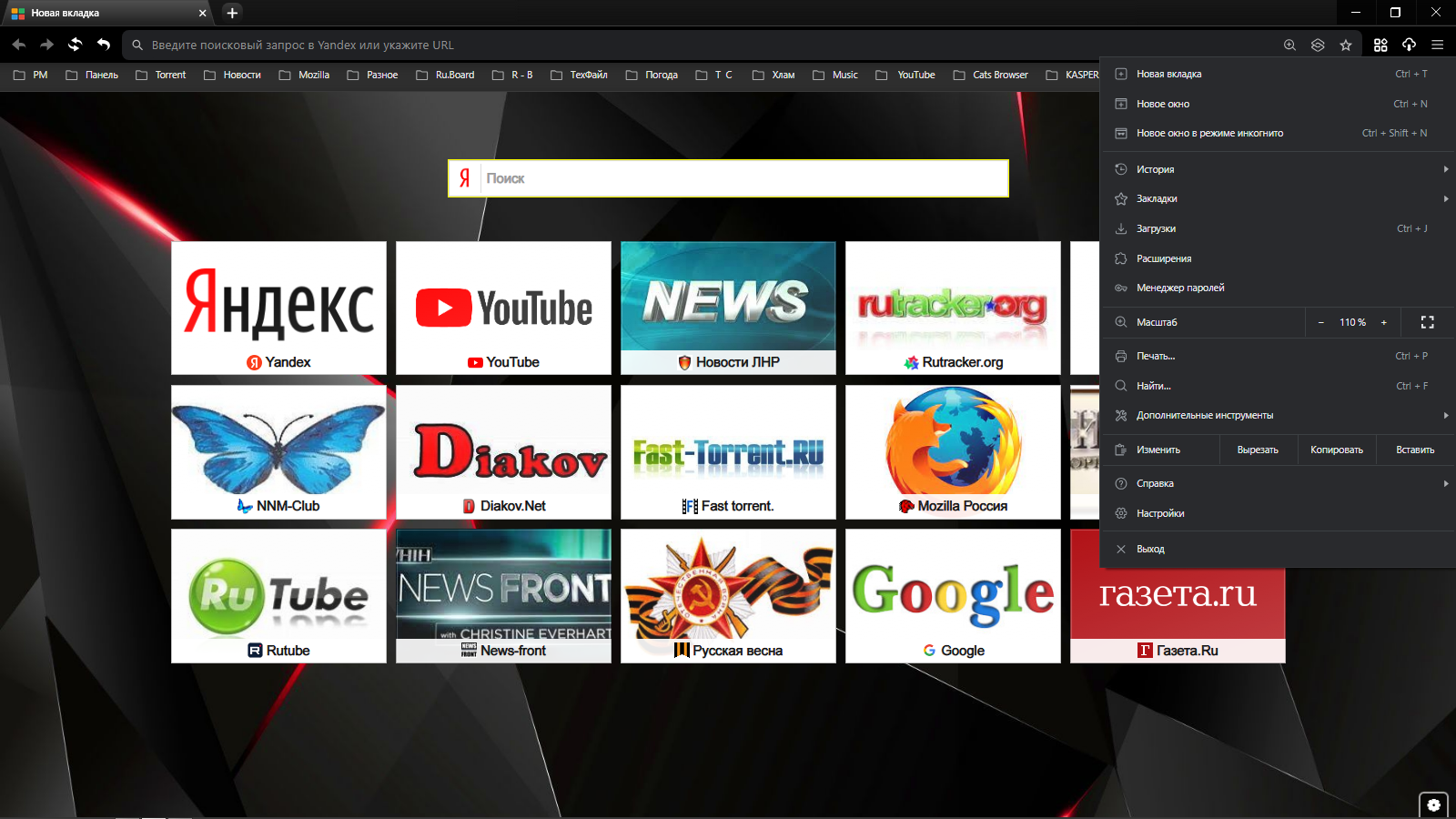The height and width of the screenshot is (819, 1456).
Task: Bookmark this page with the star icon
Action: (x=1346, y=45)
